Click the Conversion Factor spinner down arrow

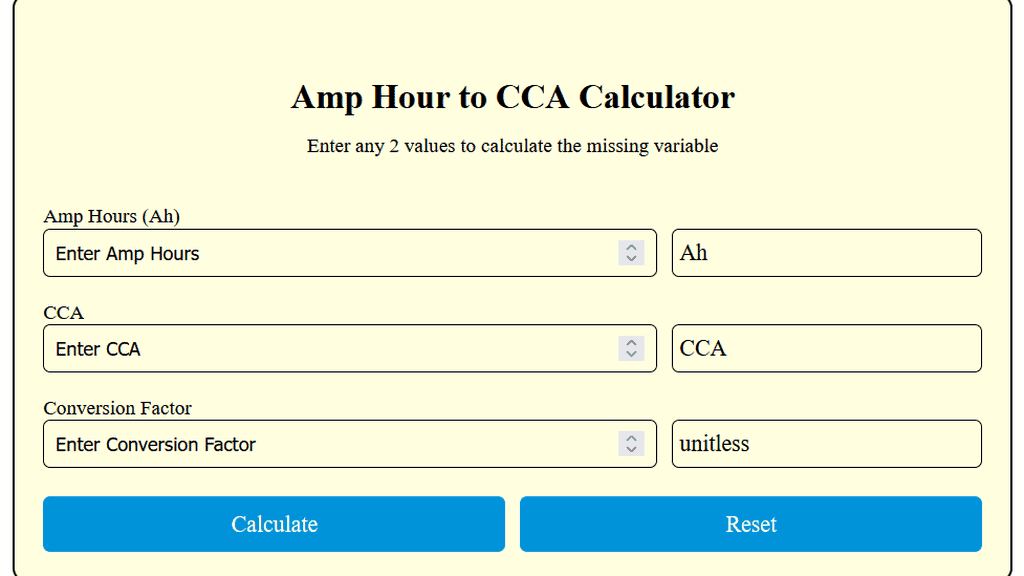tap(631, 451)
